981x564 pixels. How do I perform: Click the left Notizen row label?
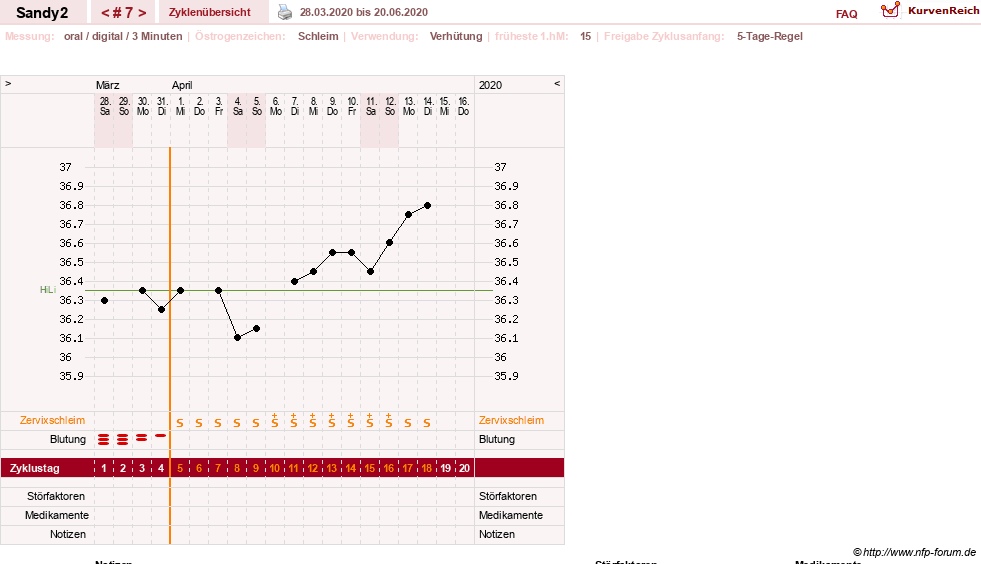pyautogui.click(x=68, y=534)
